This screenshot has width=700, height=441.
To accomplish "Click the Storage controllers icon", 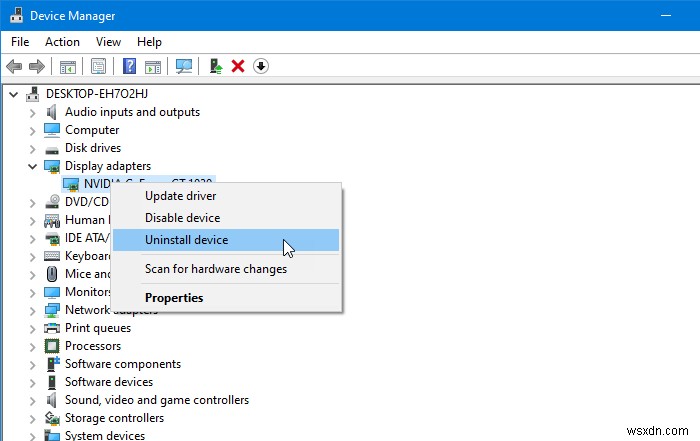I will pyautogui.click(x=52, y=418).
